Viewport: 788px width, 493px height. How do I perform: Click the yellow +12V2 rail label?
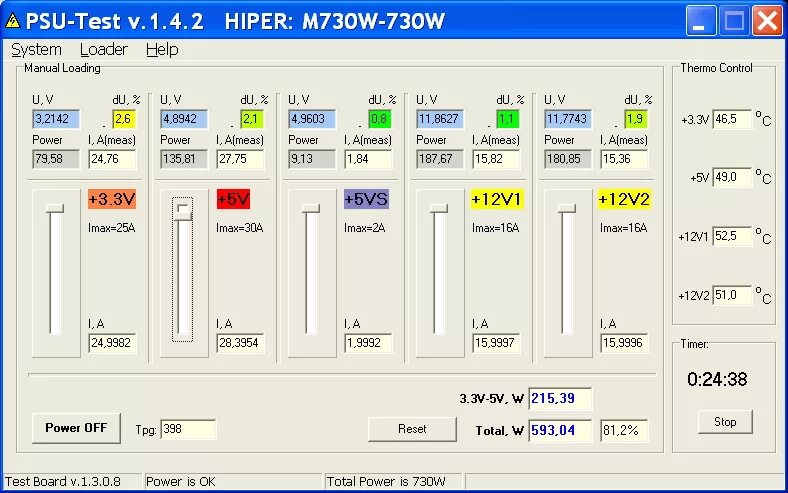(625, 199)
